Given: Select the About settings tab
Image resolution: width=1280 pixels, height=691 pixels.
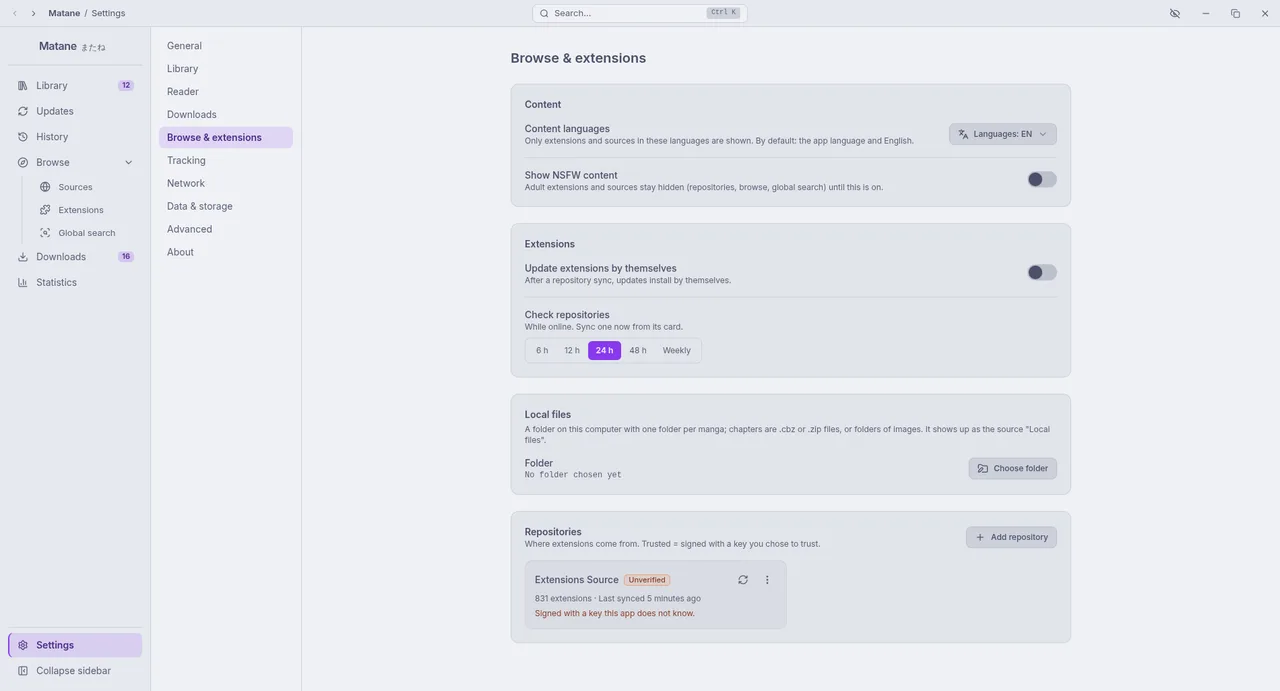Looking at the screenshot, I should pyautogui.click(x=226, y=252).
